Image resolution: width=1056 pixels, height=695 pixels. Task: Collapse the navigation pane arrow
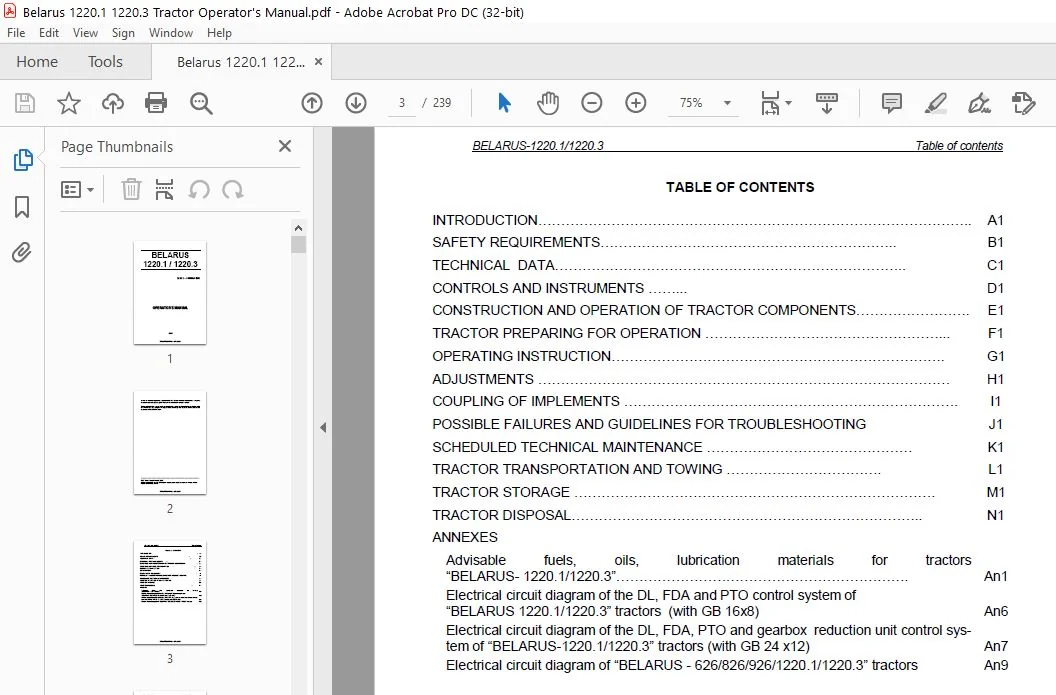click(x=323, y=427)
